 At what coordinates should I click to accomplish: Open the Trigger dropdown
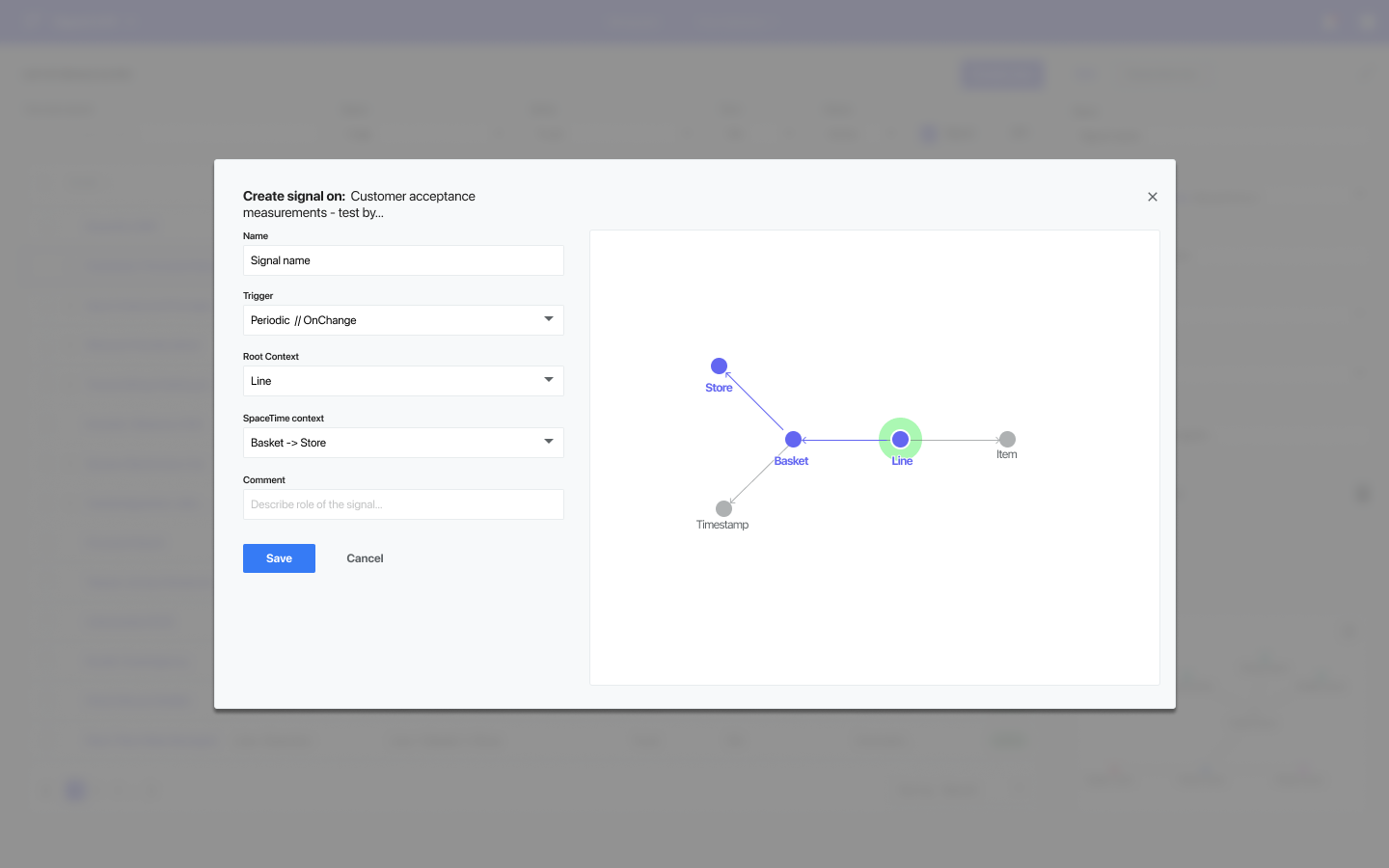tap(403, 320)
